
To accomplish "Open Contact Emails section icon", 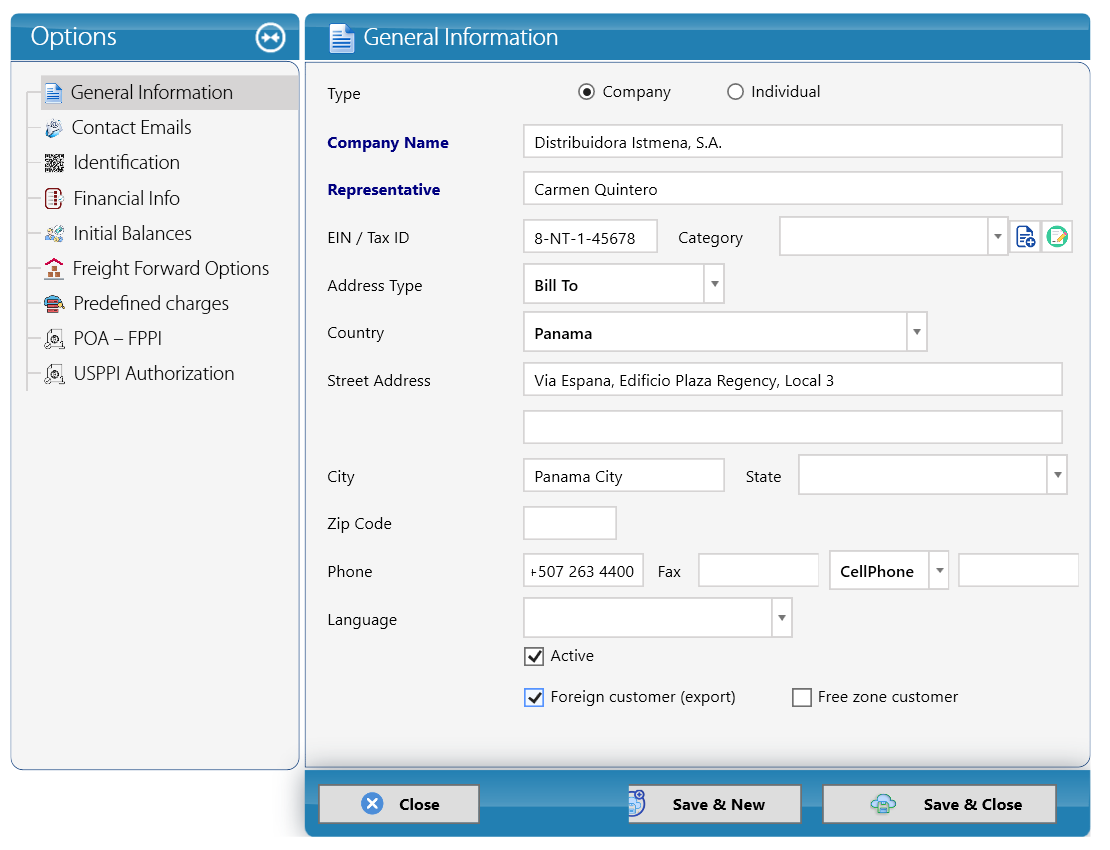I will (x=54, y=128).
